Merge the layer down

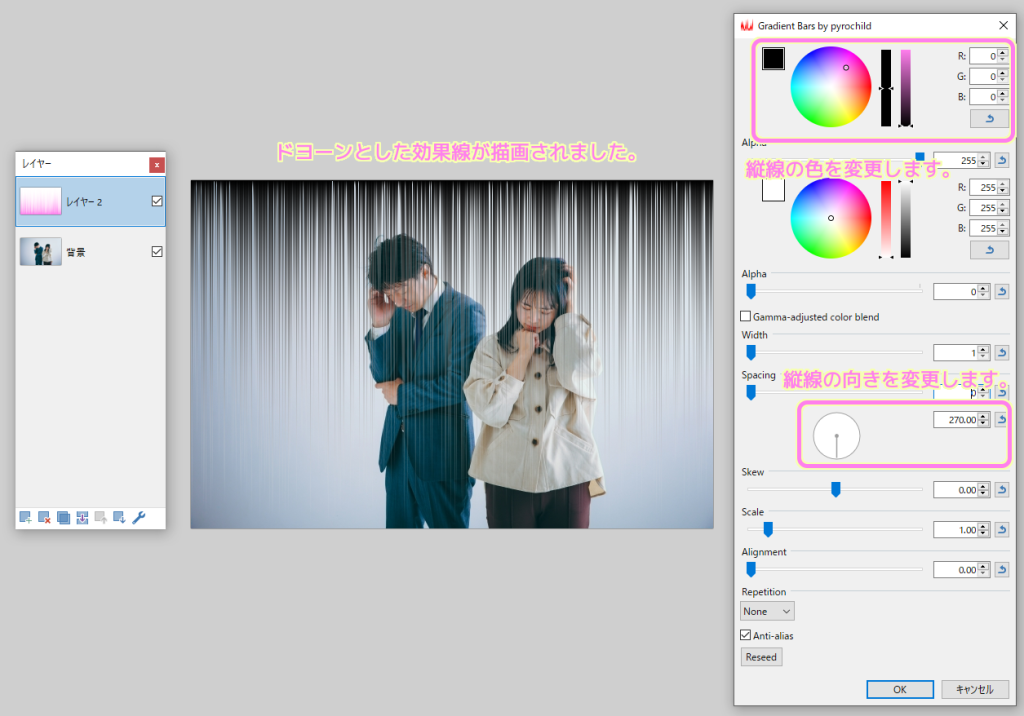81,518
